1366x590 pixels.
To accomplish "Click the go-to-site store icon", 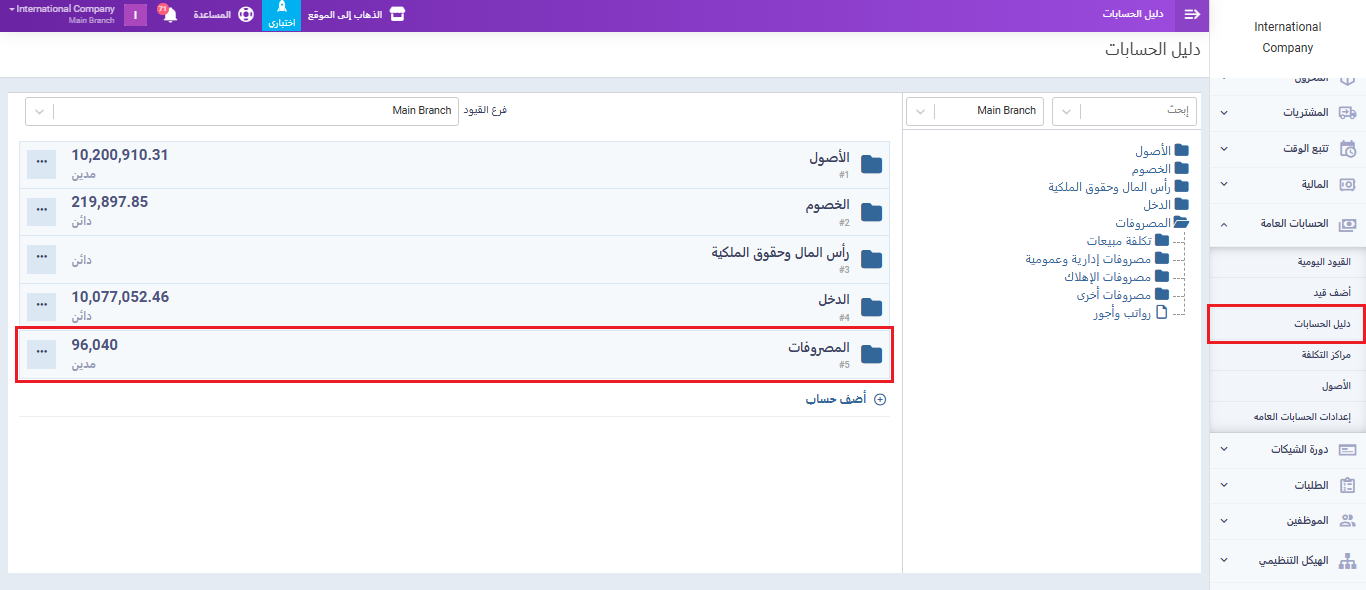I will click(397, 15).
